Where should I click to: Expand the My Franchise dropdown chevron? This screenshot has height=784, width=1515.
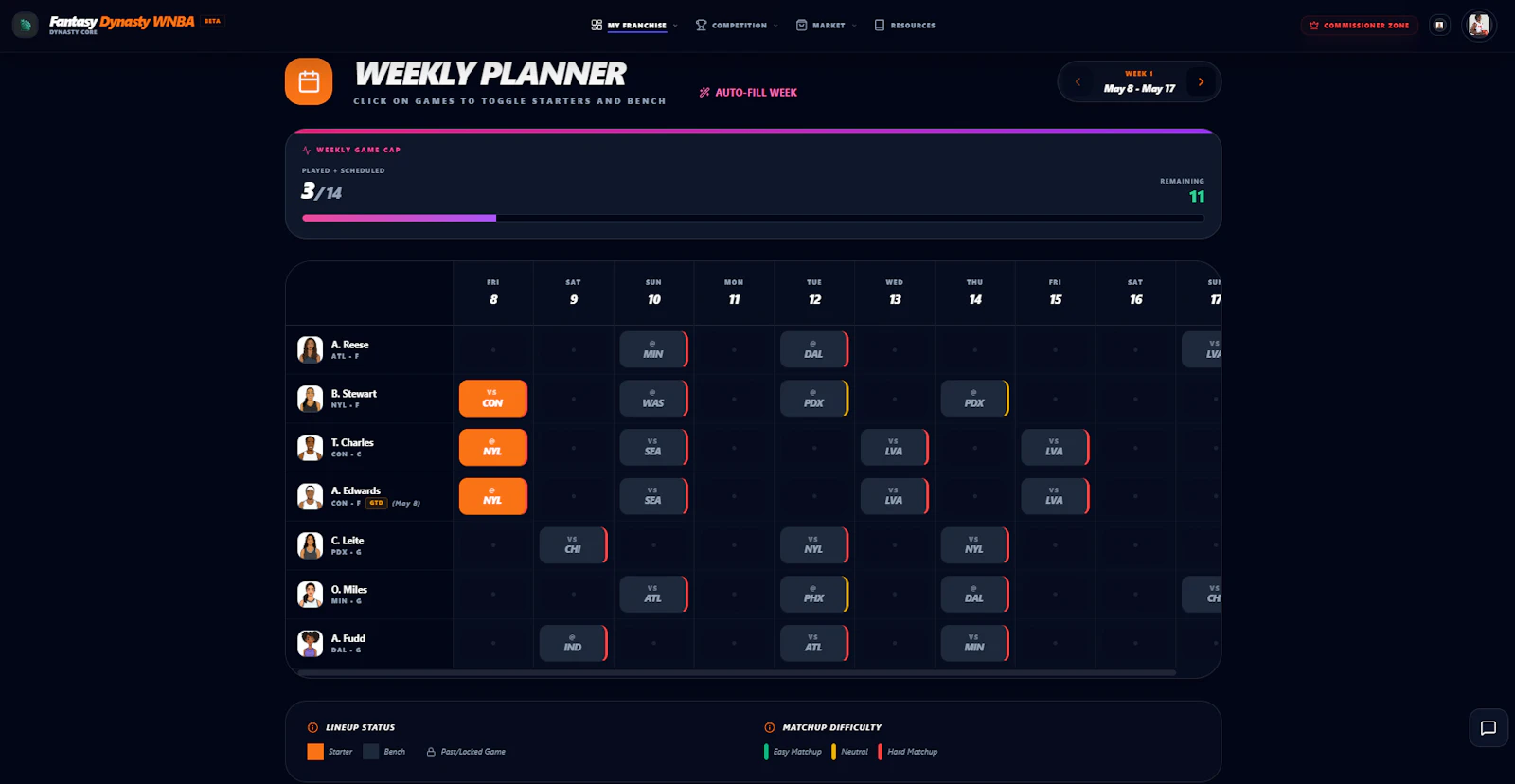(x=675, y=26)
